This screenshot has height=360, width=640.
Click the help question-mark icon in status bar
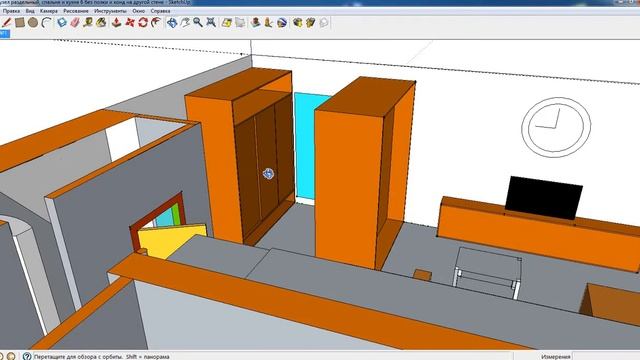click(27, 356)
